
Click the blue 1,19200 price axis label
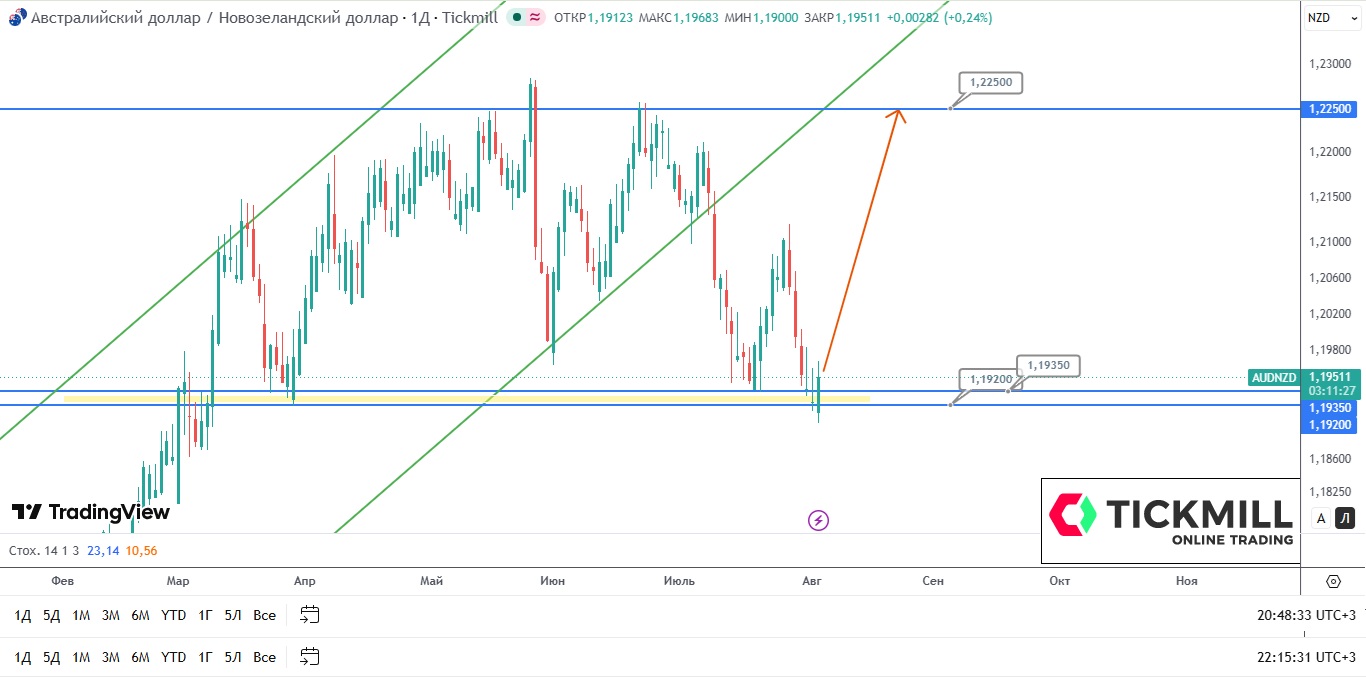click(1330, 424)
